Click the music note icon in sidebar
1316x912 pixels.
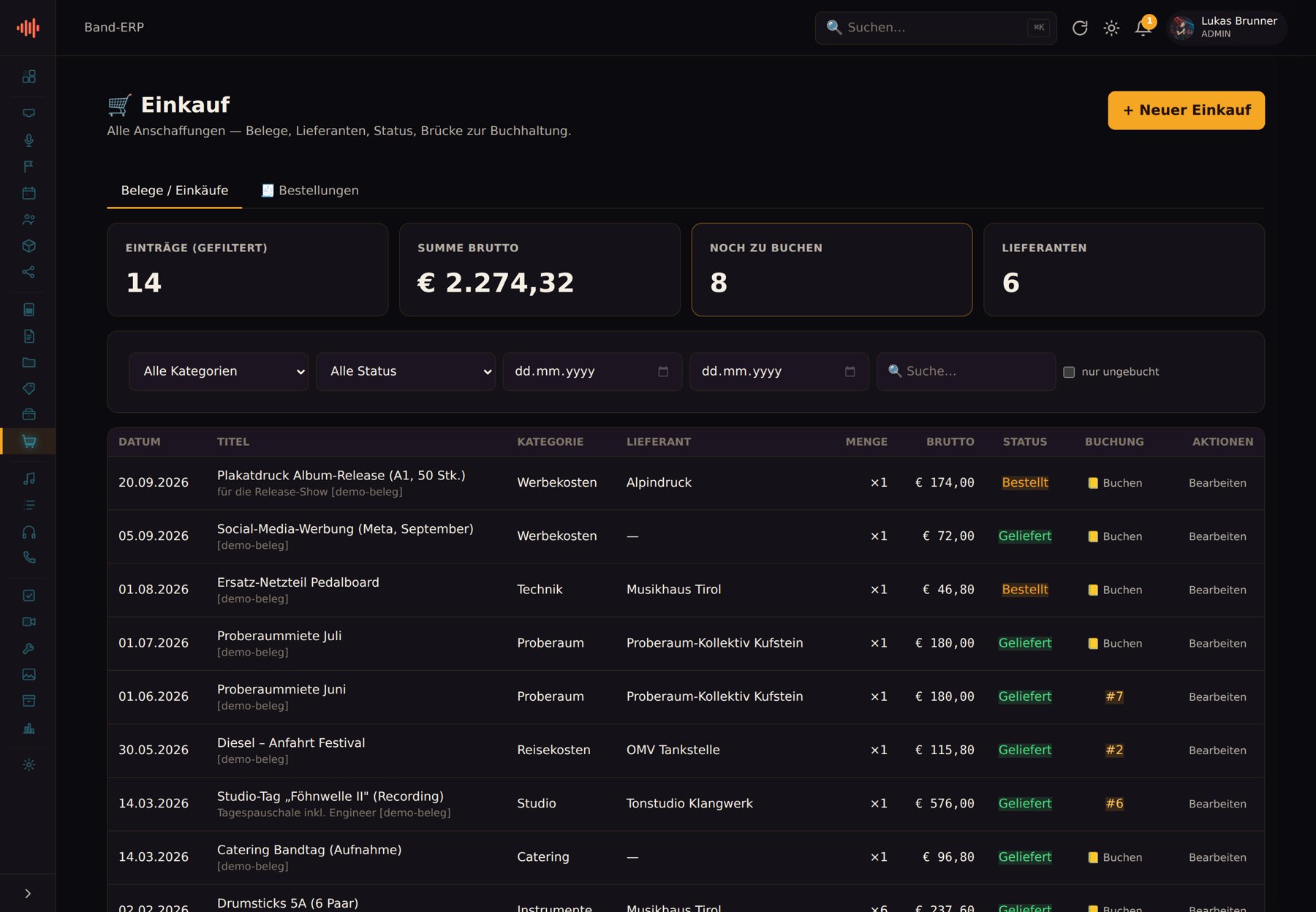pos(29,479)
